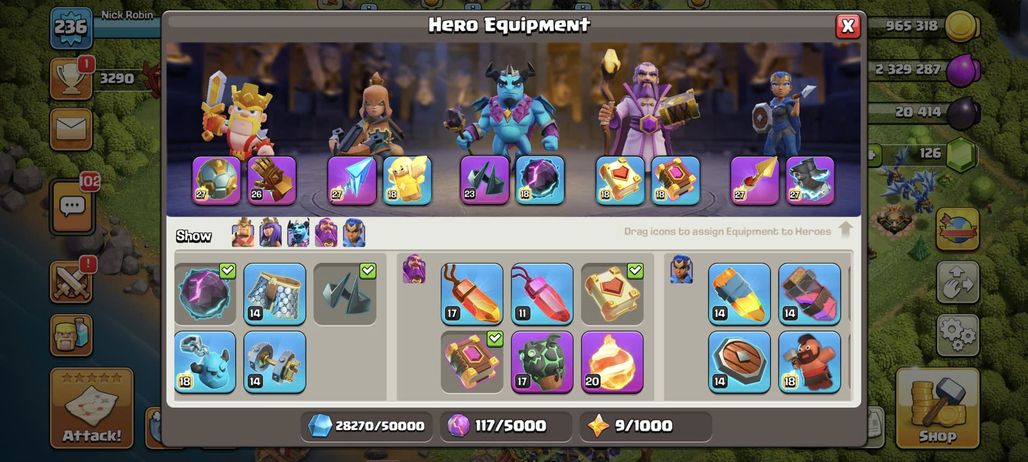The height and width of the screenshot is (462, 1028).
Task: Filter equipment by Barbarian King portrait
Action: pos(243,233)
